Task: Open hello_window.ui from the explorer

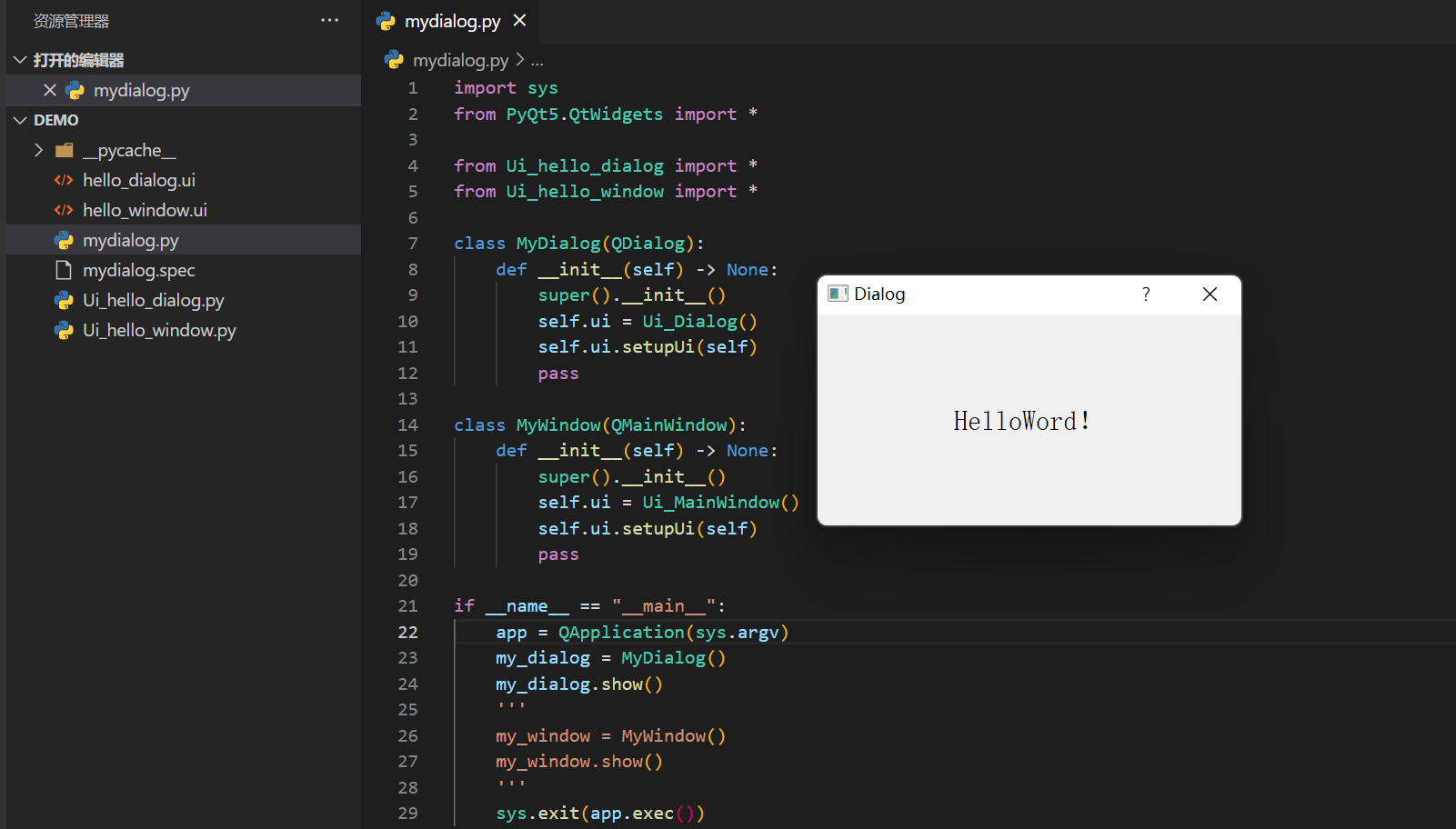Action: [x=145, y=210]
